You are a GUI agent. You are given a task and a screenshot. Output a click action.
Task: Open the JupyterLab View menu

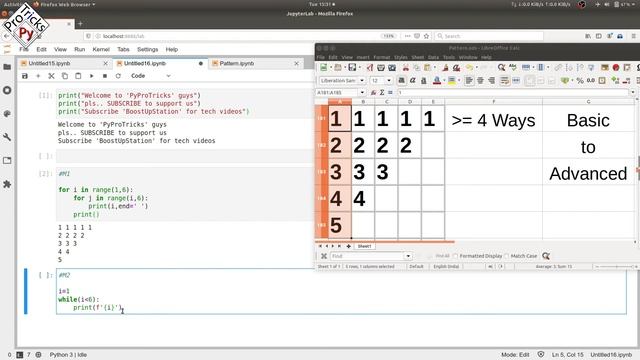pyautogui.click(x=60, y=49)
